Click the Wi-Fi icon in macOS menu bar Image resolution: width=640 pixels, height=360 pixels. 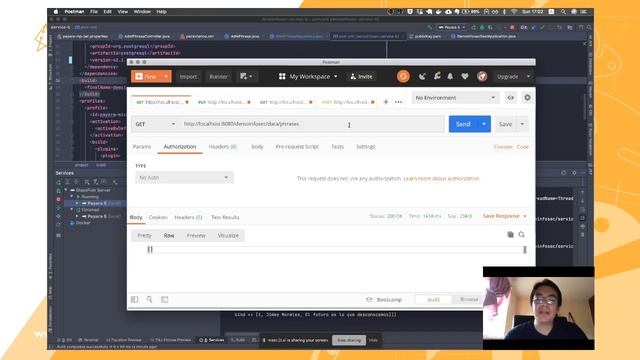[x=514, y=12]
